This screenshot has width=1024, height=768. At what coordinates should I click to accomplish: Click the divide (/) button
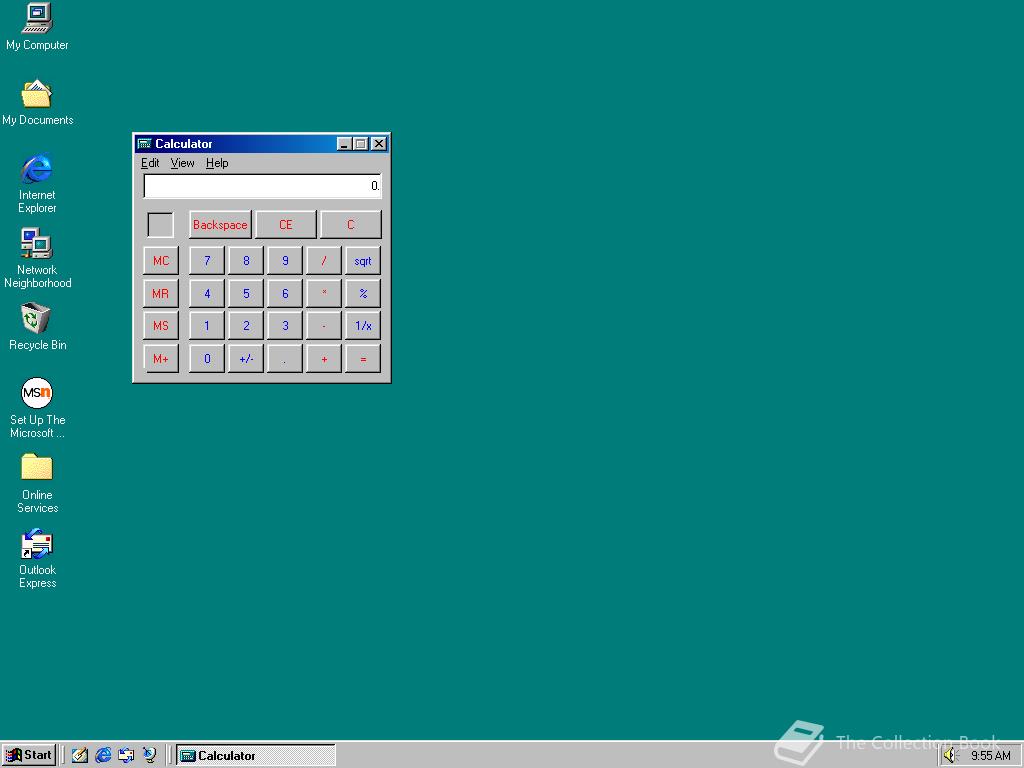[x=324, y=261]
